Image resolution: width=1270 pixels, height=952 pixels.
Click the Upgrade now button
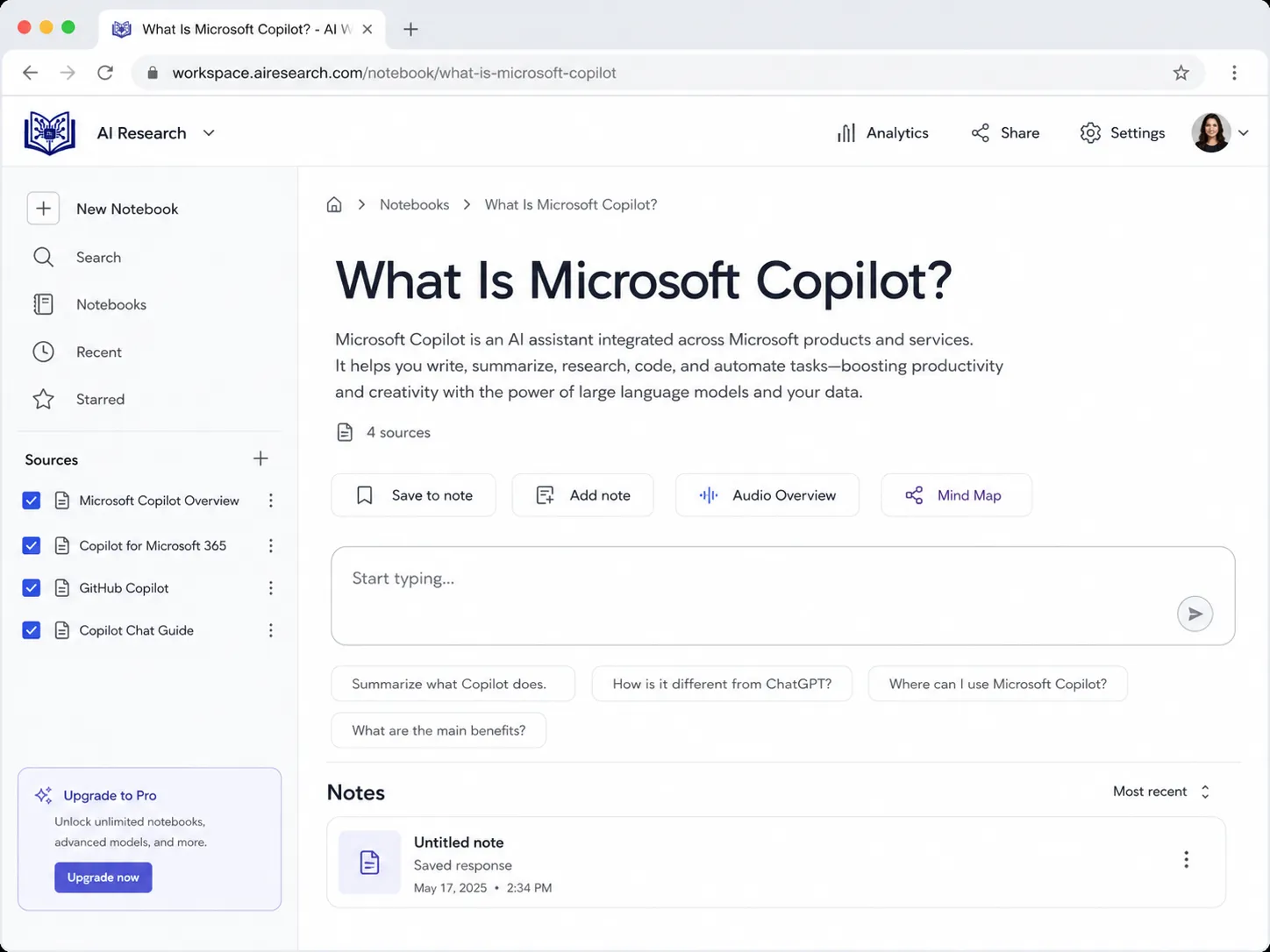(x=103, y=877)
